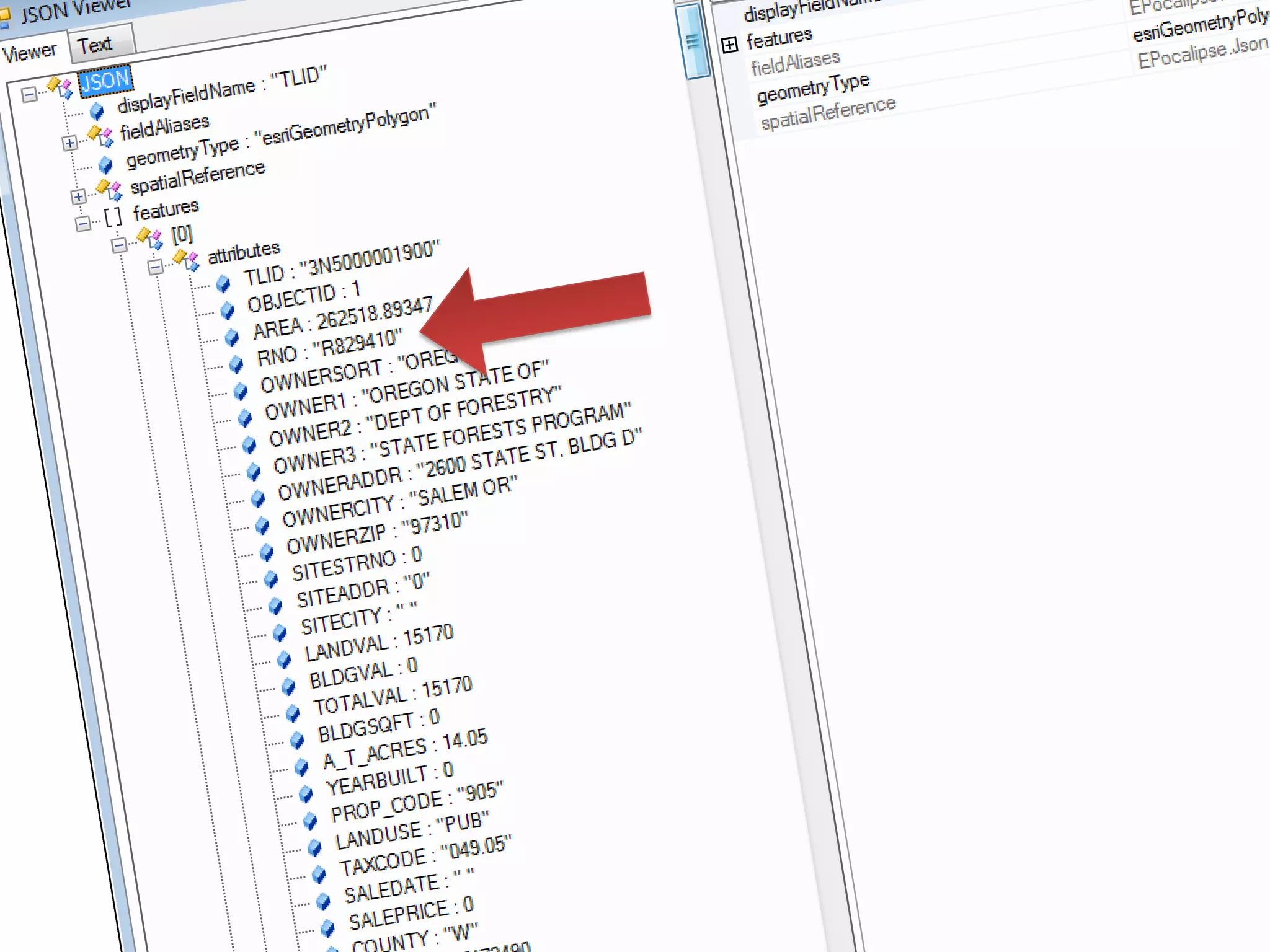Collapse the attributes node
Image resolution: width=1270 pixels, height=952 pixels.
click(156, 267)
